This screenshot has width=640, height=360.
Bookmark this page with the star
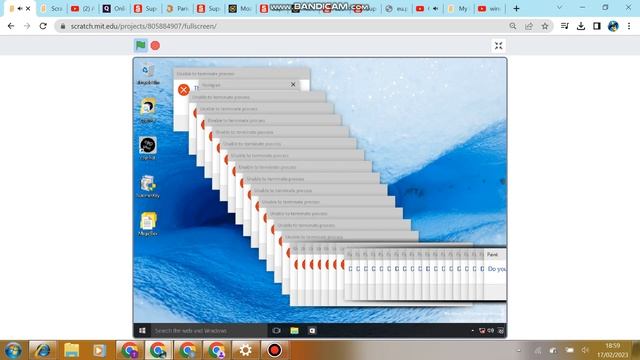[x=544, y=26]
